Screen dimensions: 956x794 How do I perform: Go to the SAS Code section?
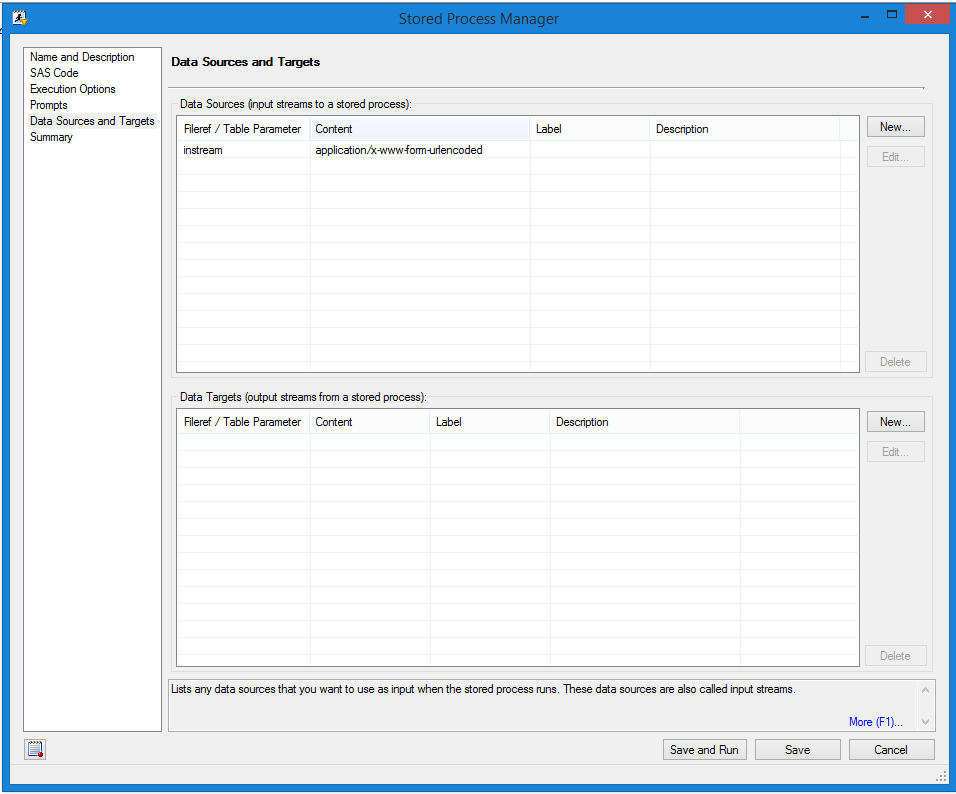pyautogui.click(x=54, y=73)
